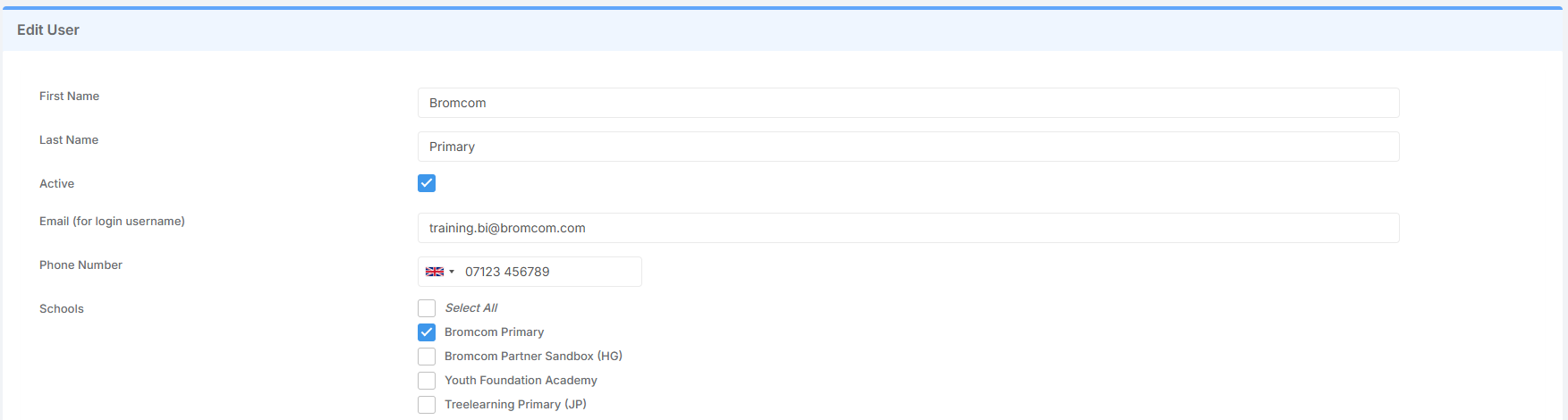This screenshot has height=420, width=1568.
Task: Click the Email (for login username) label
Action: tap(112, 222)
